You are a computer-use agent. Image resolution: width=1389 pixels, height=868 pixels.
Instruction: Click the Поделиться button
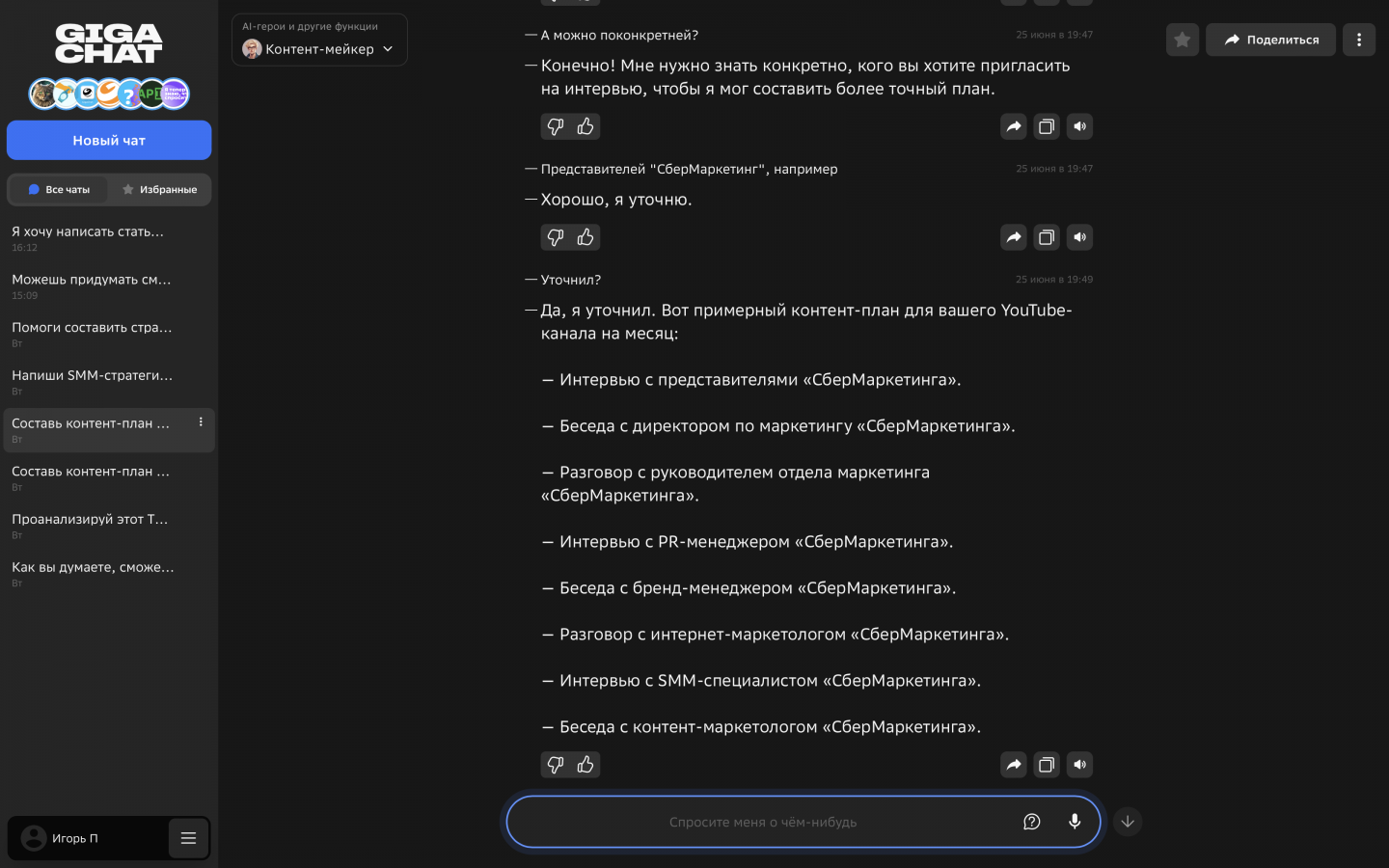pos(1270,40)
